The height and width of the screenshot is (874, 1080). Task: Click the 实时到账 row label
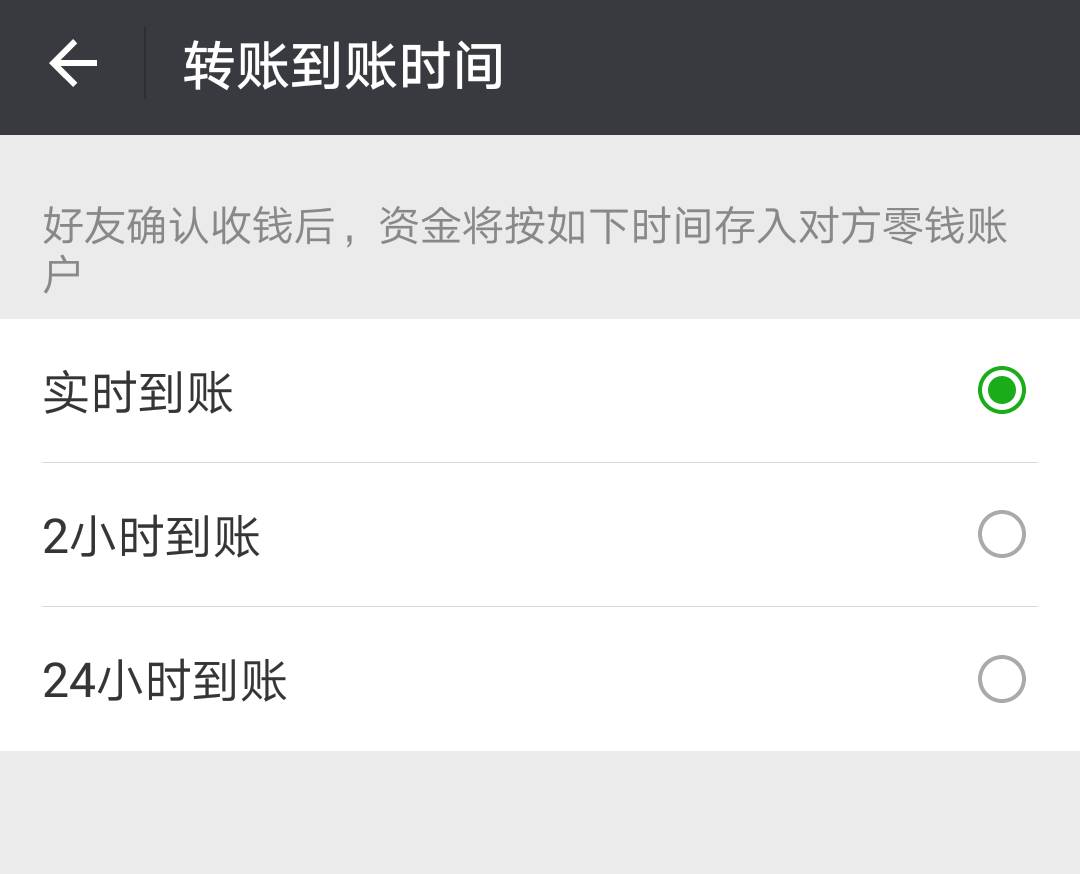pyautogui.click(x=136, y=393)
